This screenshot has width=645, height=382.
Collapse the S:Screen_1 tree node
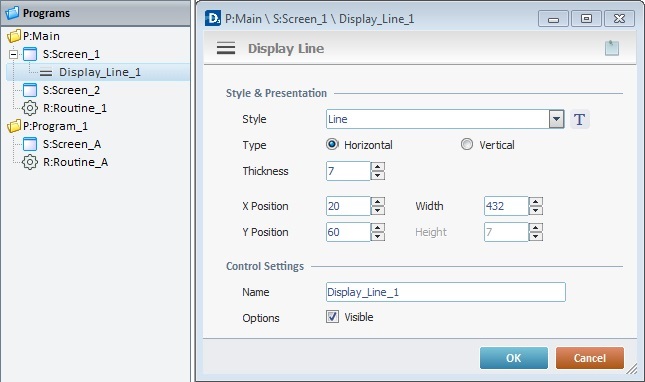[x=14, y=54]
